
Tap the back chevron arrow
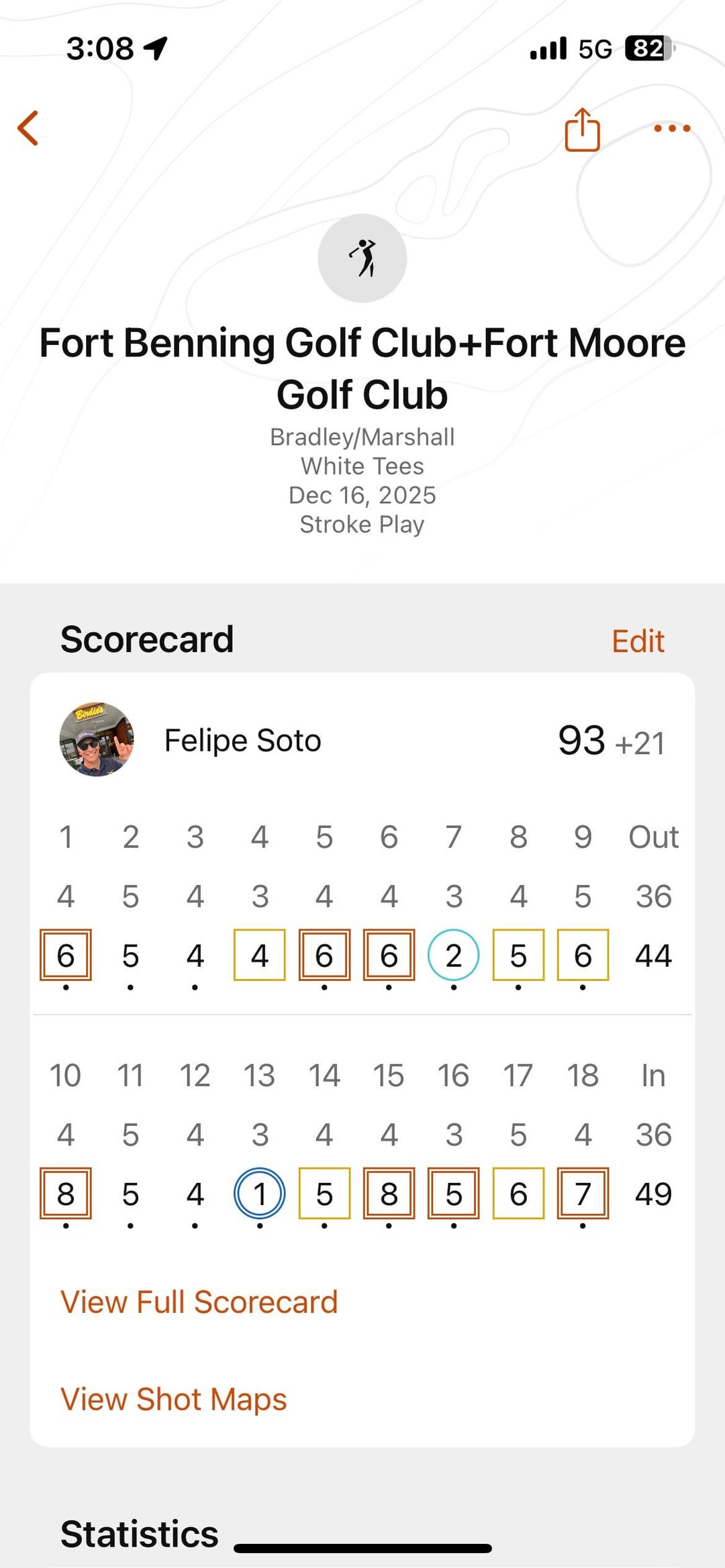tap(28, 128)
